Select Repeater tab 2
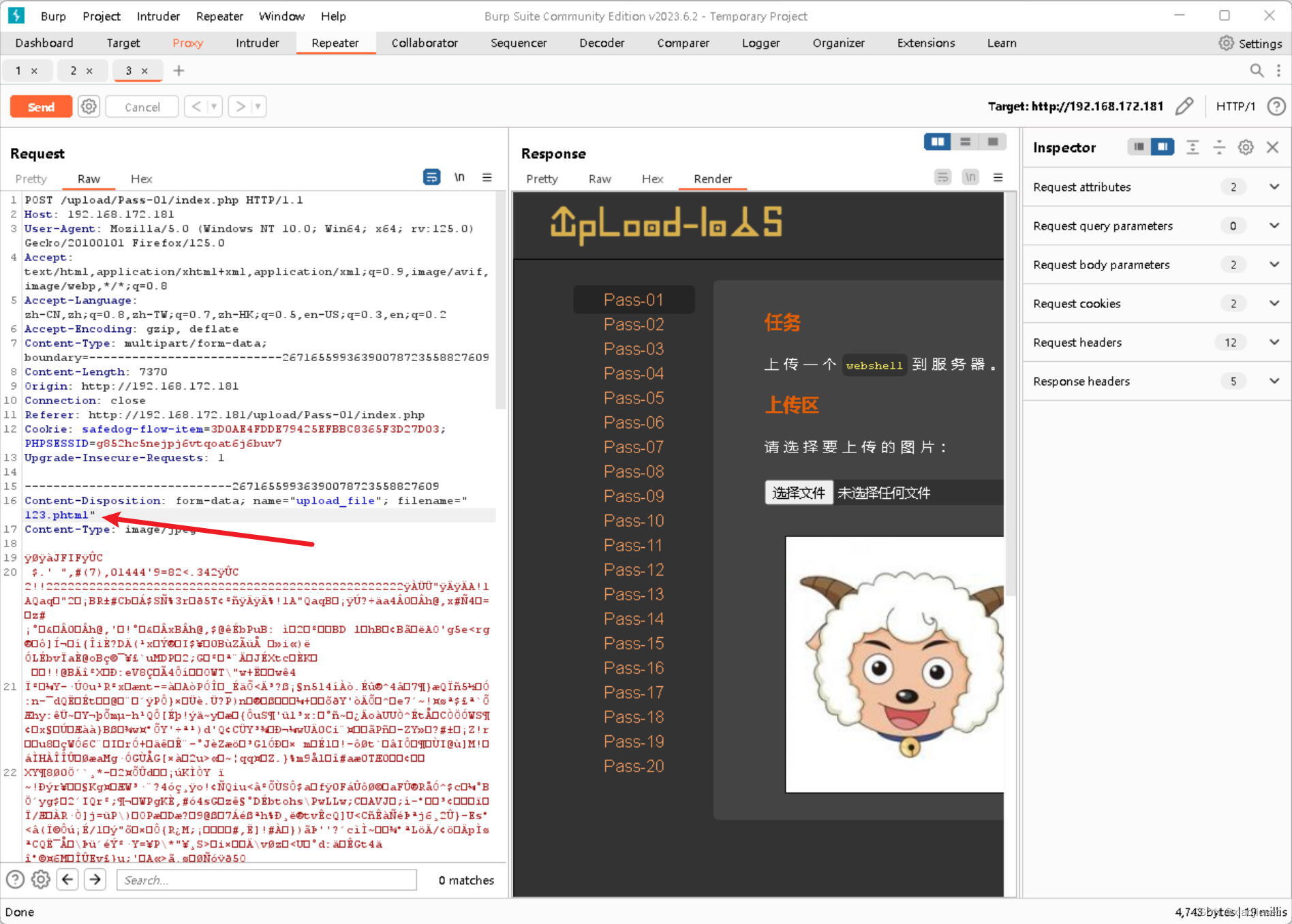This screenshot has width=1292, height=924. point(74,70)
